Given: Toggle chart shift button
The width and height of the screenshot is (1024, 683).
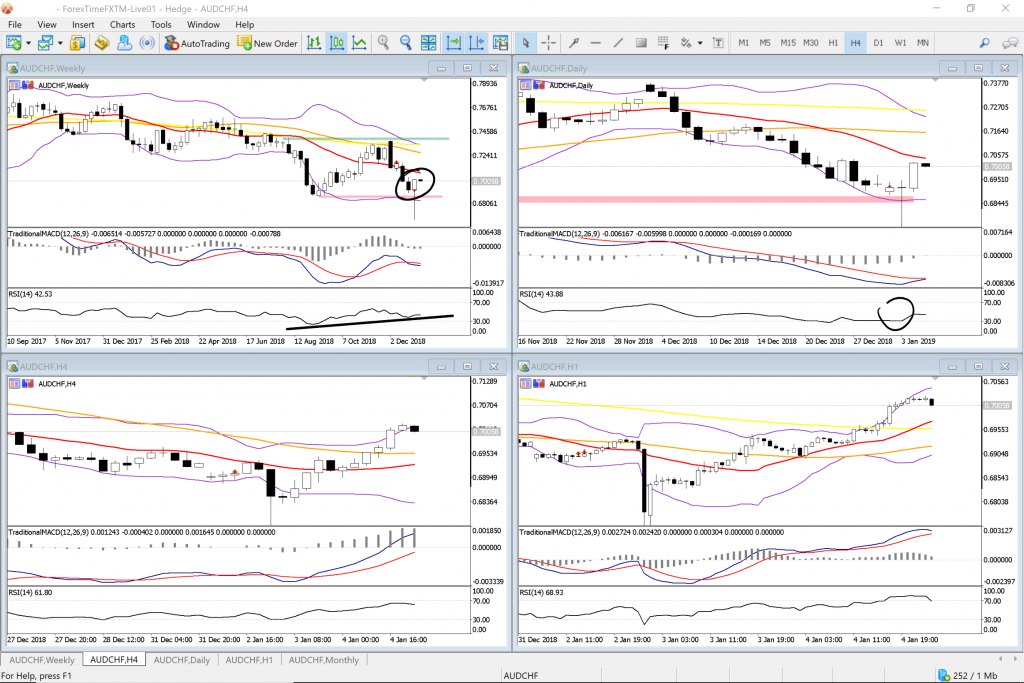Looking at the screenshot, I should click(x=475, y=43).
